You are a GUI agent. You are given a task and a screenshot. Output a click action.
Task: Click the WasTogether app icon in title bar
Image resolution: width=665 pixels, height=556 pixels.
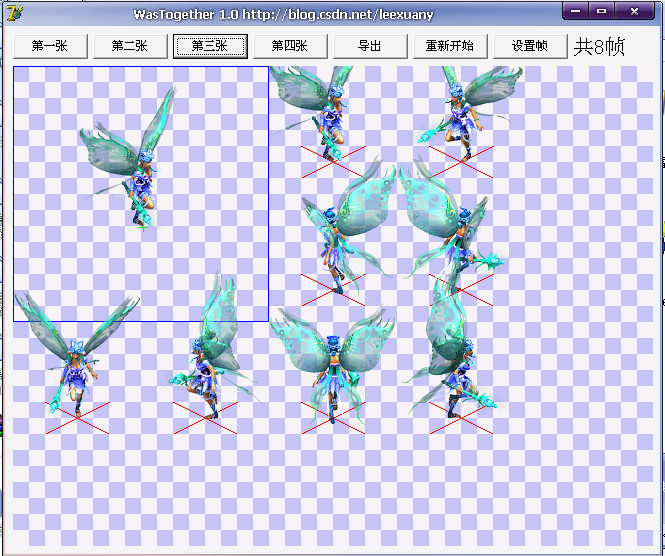pyautogui.click(x=14, y=14)
